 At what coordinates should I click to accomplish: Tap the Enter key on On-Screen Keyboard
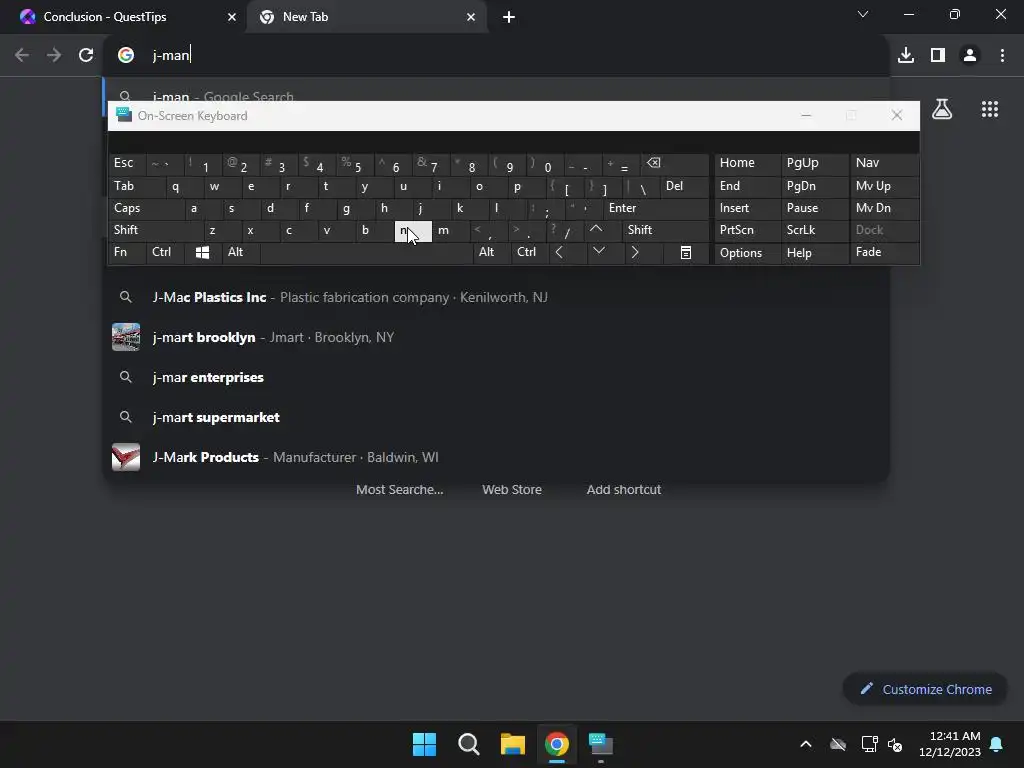[x=656, y=208]
